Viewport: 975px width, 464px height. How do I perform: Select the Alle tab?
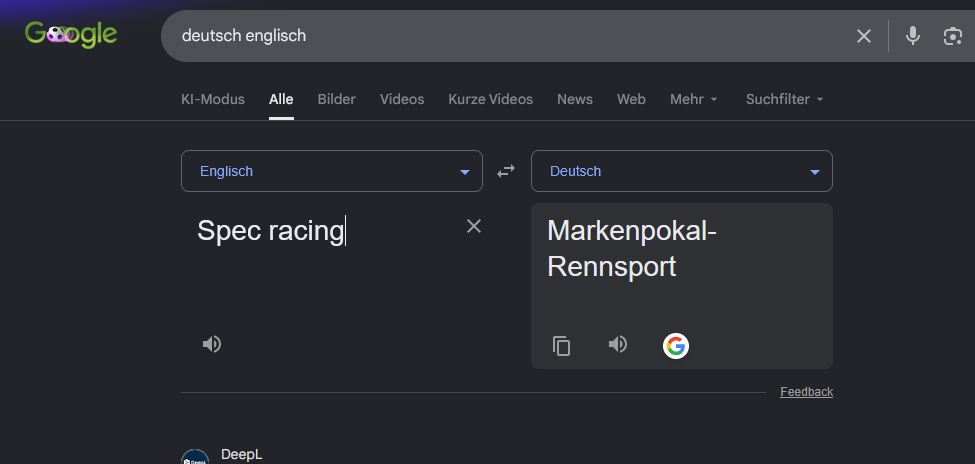click(281, 100)
